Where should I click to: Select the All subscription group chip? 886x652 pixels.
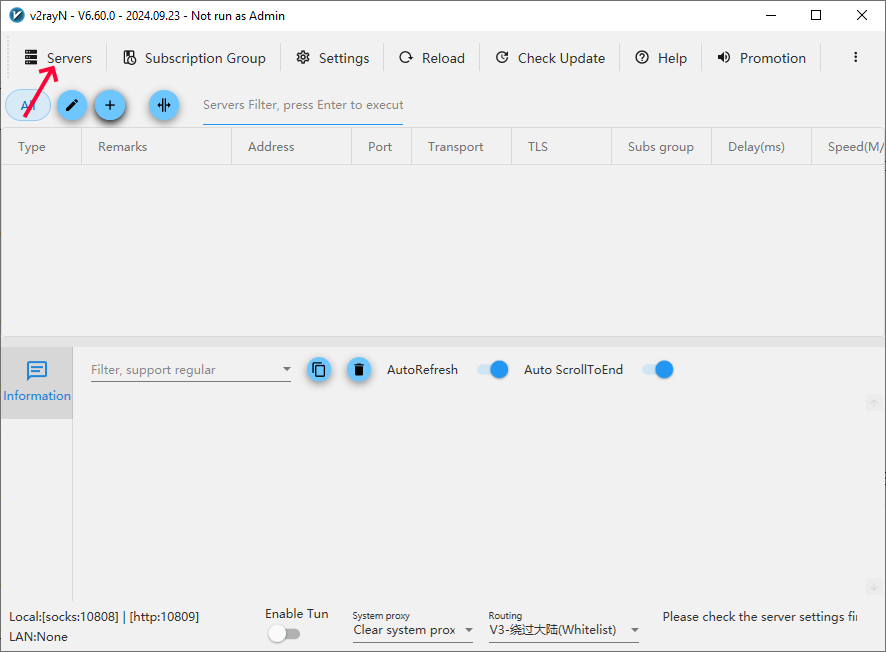point(28,105)
